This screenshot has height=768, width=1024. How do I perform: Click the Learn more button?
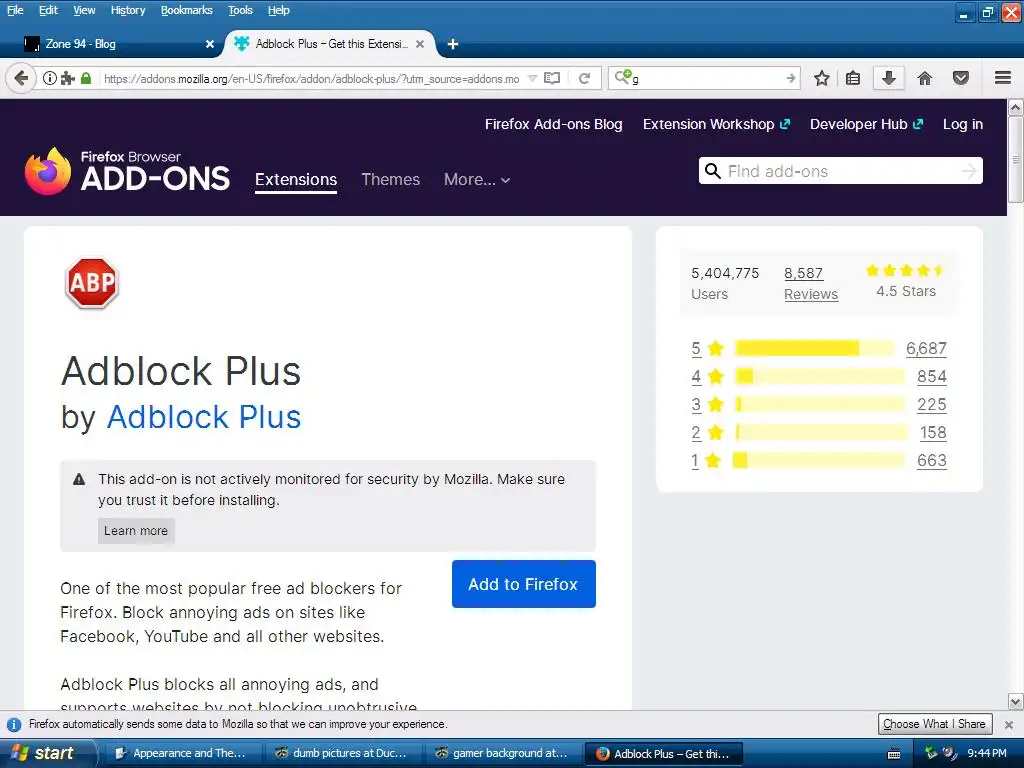136,531
